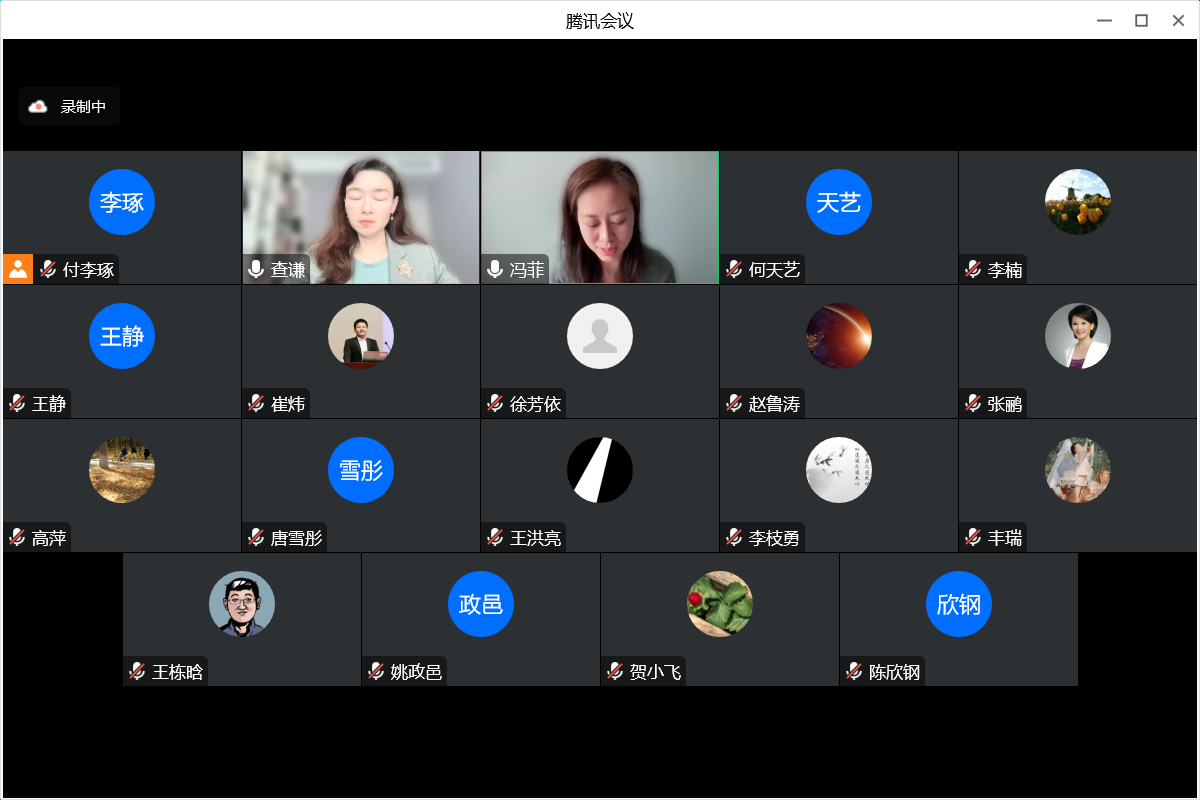Select the blue 政邑 avatar circle
Screen dimensions: 1200x800
click(481, 604)
